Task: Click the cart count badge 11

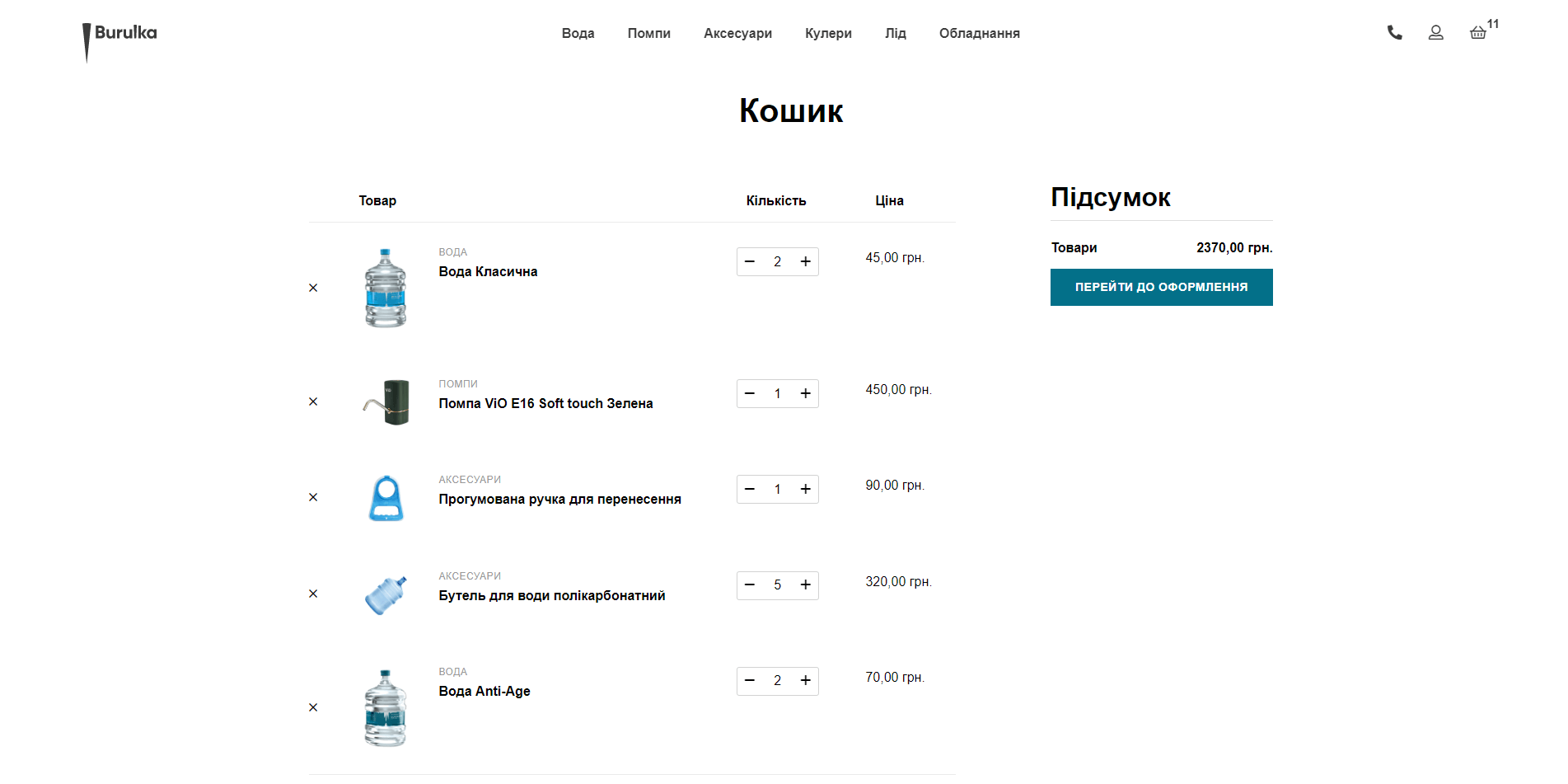Action: tap(1493, 24)
